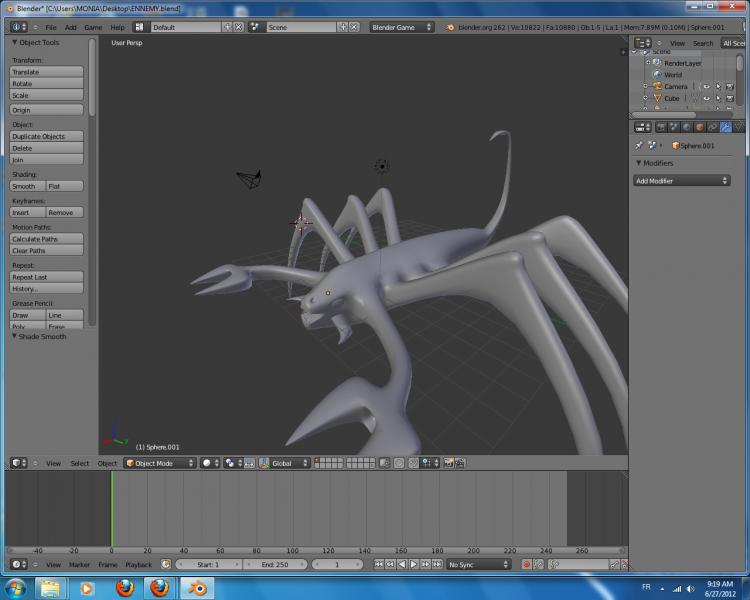Image resolution: width=750 pixels, height=600 pixels.
Task: Open the Global orientation dropdown
Action: pyautogui.click(x=290, y=463)
